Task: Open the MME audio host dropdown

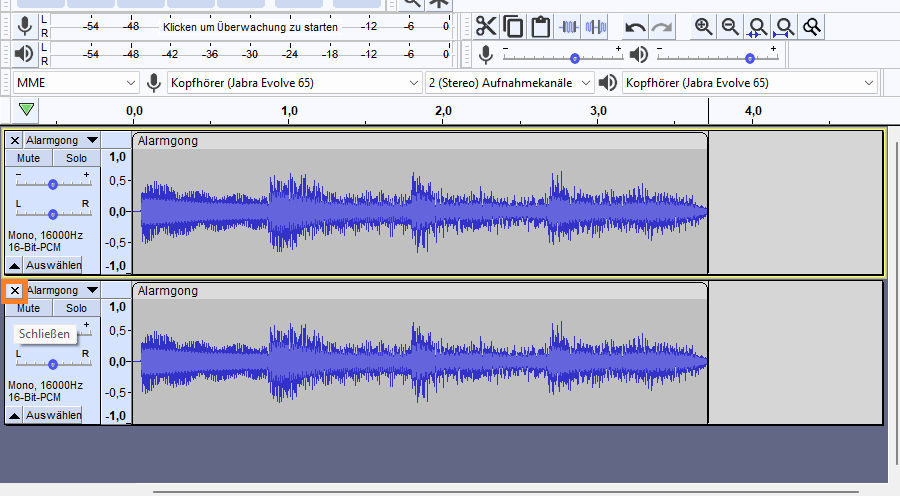Action: pos(76,83)
